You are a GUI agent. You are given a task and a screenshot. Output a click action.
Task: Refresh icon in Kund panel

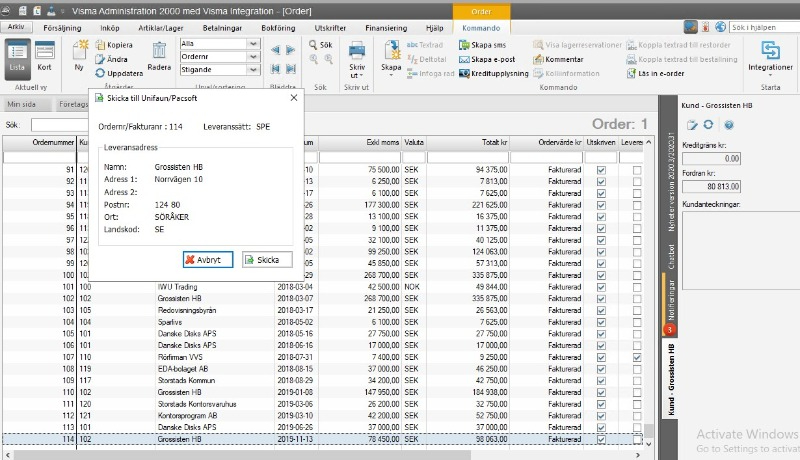(x=708, y=124)
